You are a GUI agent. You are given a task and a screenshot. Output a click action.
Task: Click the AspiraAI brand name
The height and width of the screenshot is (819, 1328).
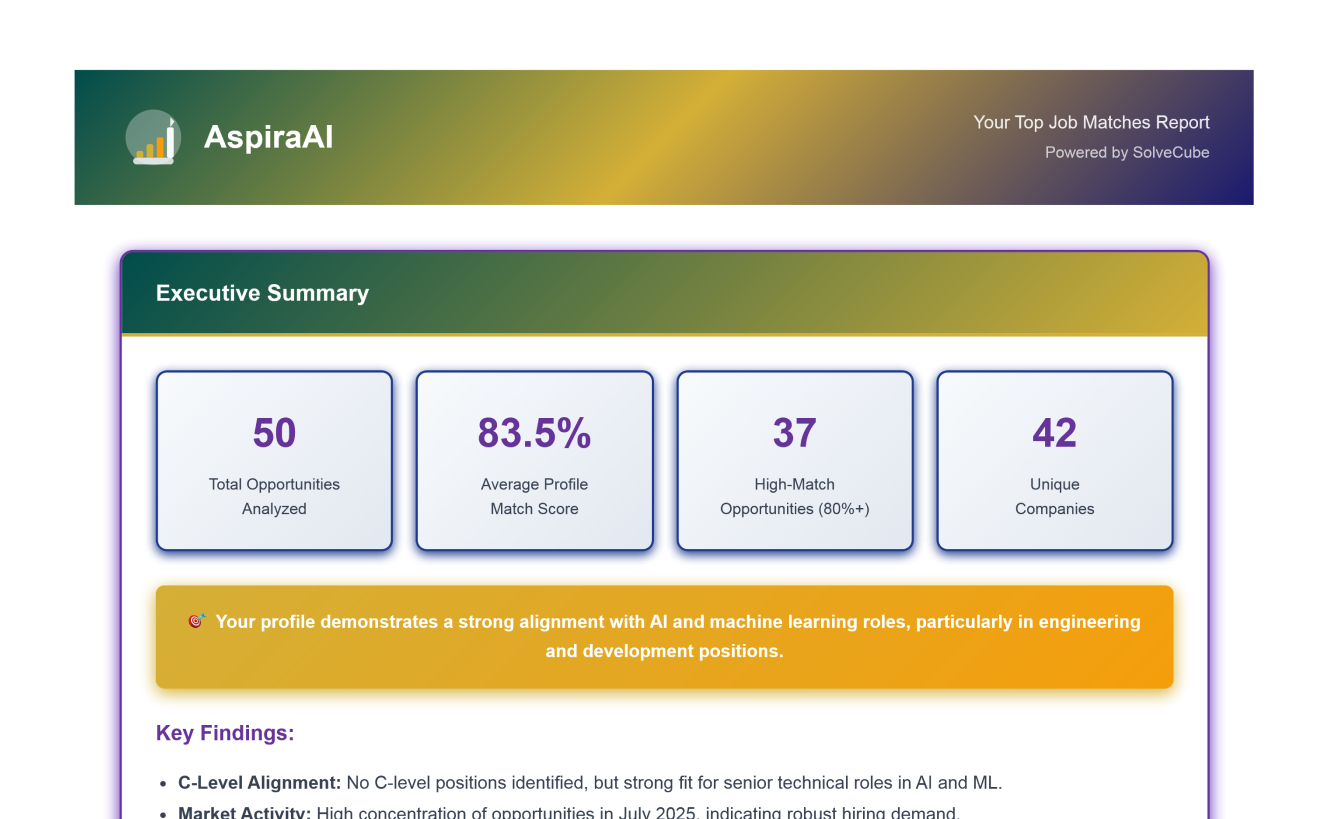pyautogui.click(x=268, y=137)
